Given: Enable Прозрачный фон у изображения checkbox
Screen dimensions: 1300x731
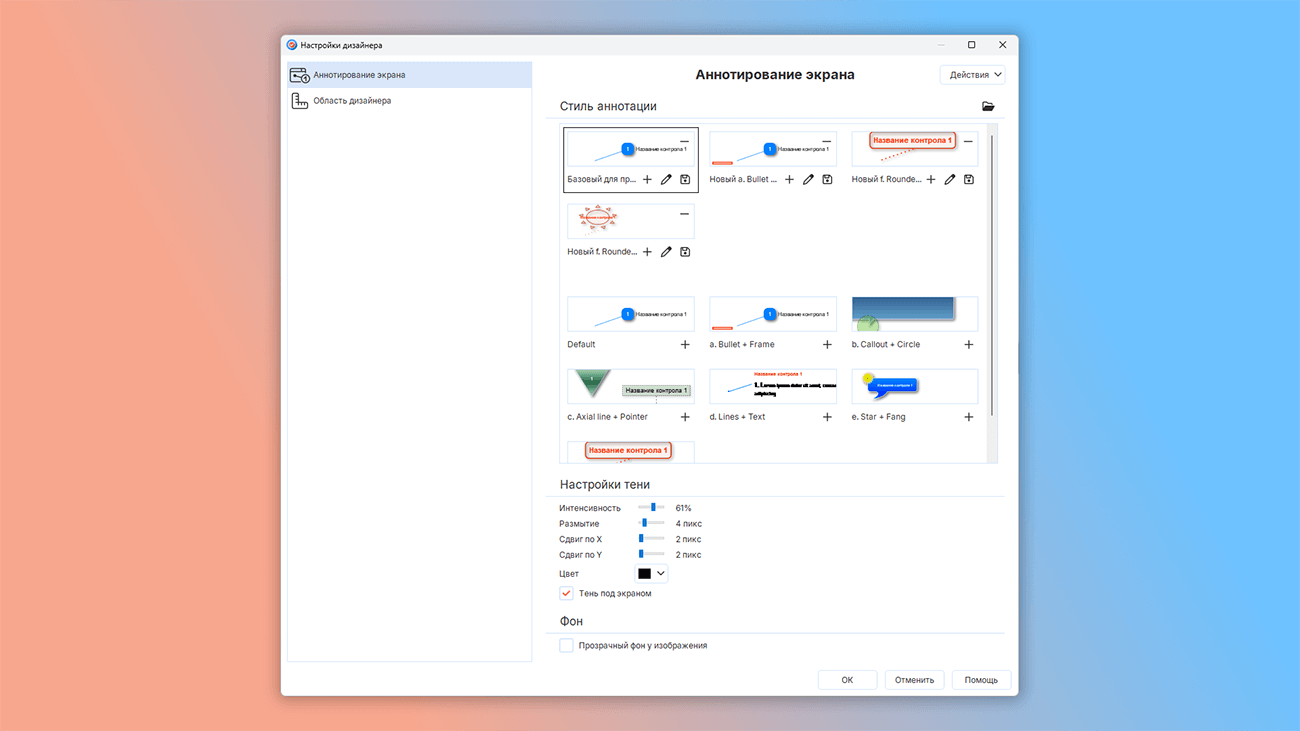Looking at the screenshot, I should click(566, 645).
